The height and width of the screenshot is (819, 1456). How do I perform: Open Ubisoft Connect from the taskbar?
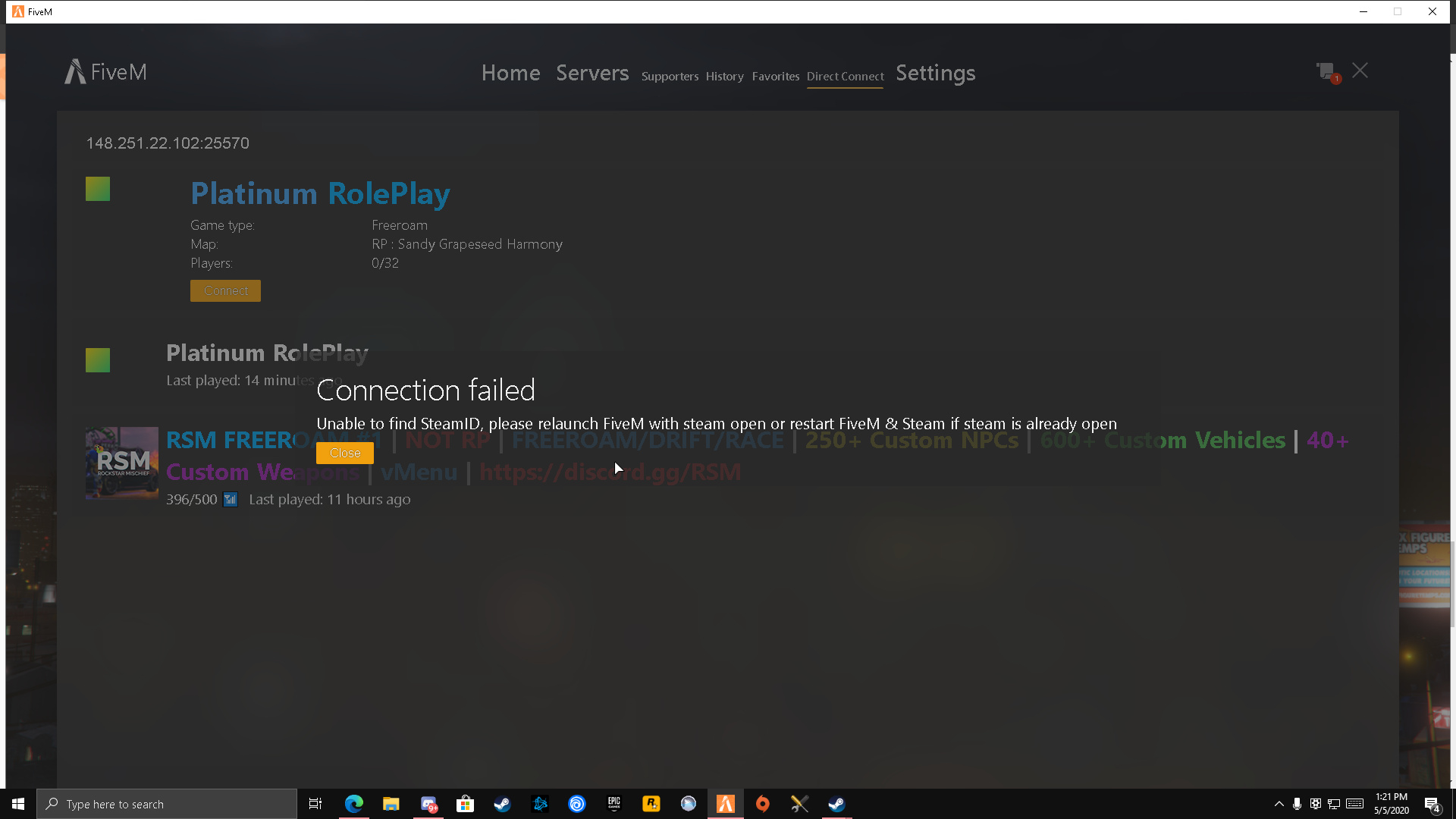577,804
